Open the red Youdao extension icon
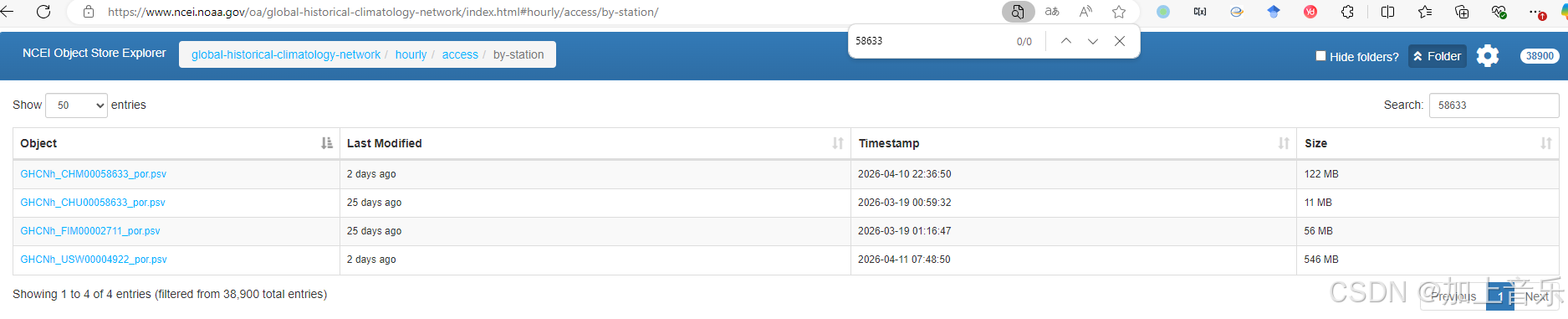1568x319 pixels. tap(1310, 12)
